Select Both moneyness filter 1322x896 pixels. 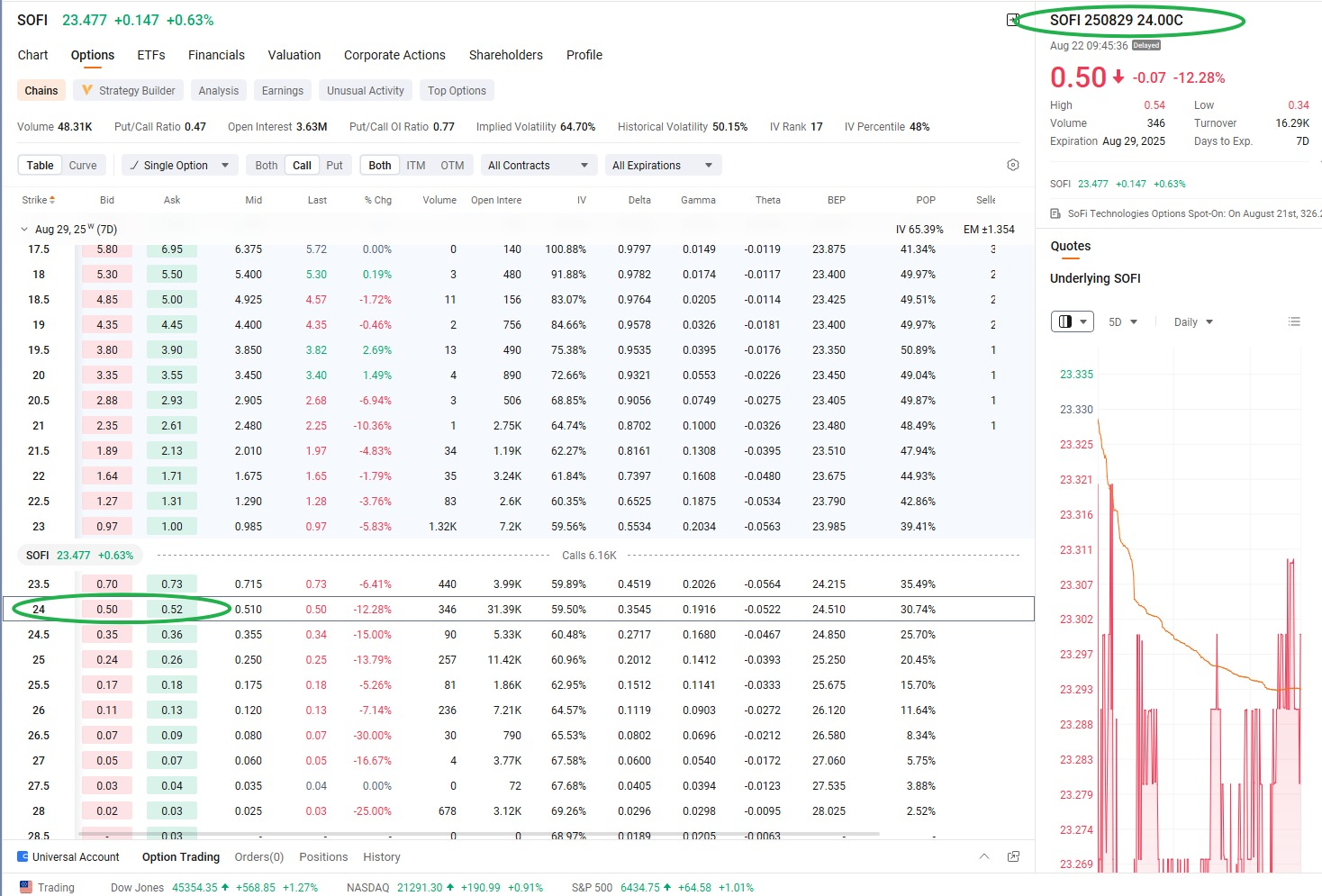point(380,166)
